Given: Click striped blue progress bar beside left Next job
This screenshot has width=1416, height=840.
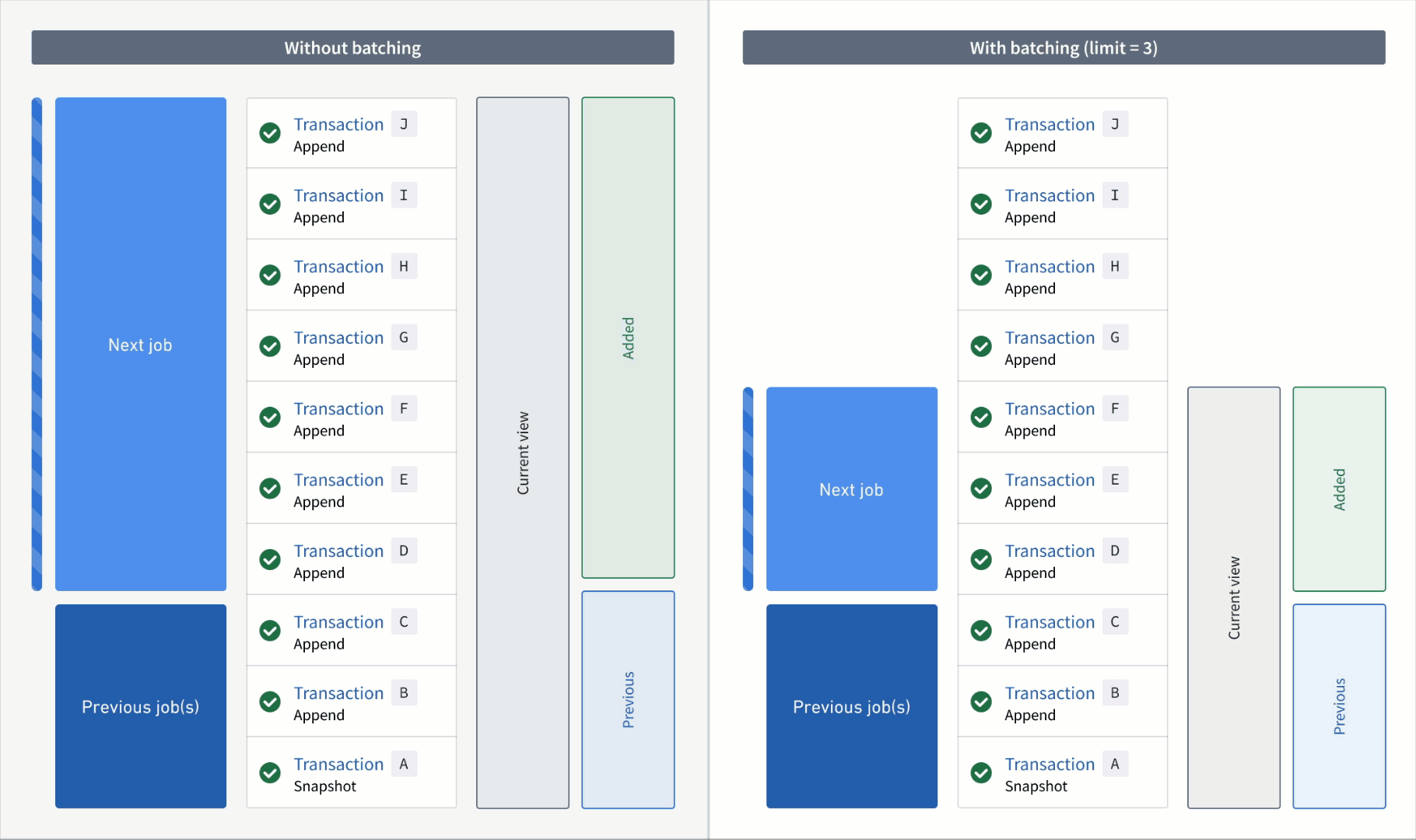Looking at the screenshot, I should pyautogui.click(x=37, y=344).
